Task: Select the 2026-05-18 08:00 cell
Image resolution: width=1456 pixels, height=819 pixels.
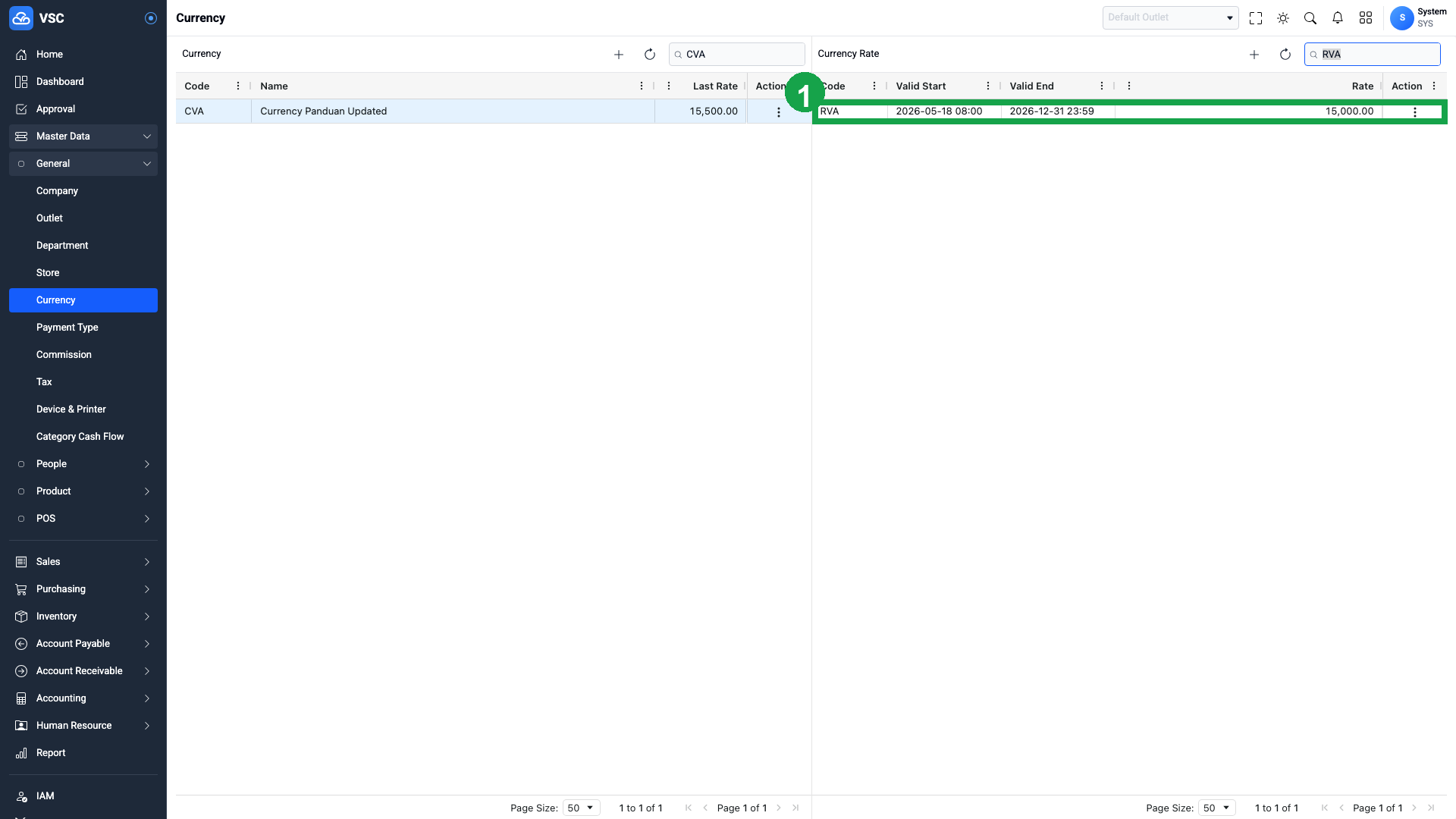Action: click(944, 111)
